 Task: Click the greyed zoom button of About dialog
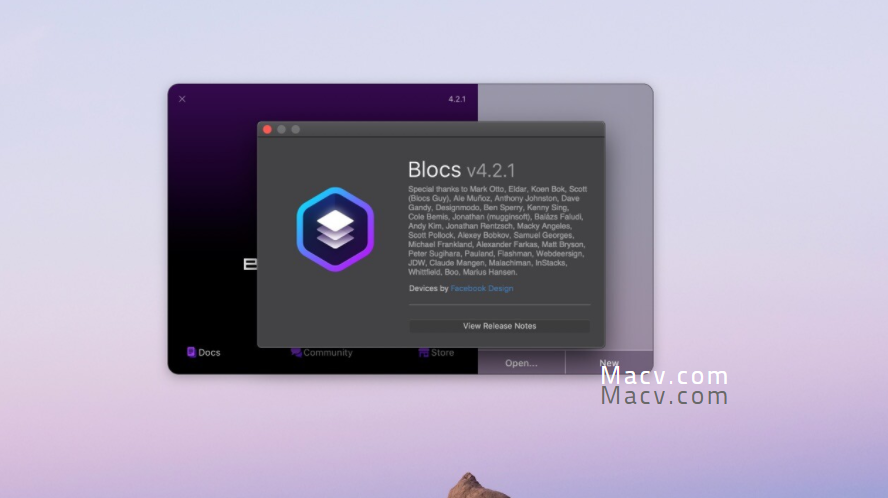296,129
